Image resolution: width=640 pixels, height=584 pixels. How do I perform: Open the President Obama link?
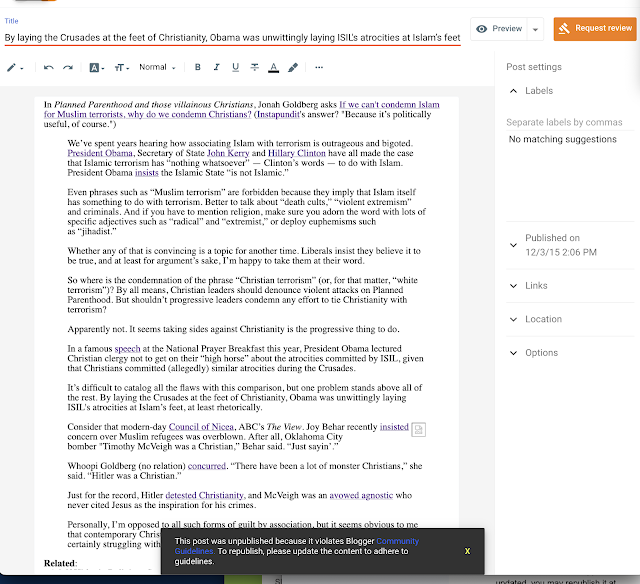pyautogui.click(x=100, y=153)
